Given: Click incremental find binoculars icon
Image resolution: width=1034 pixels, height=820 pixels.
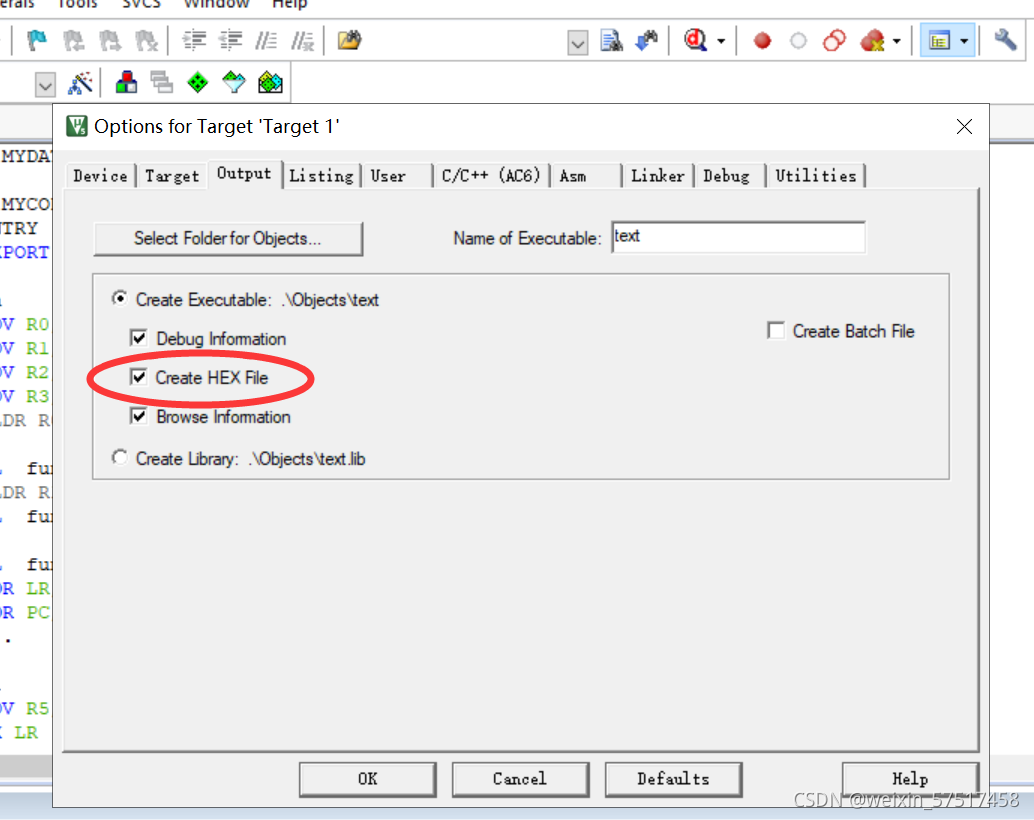Looking at the screenshot, I should (x=647, y=41).
